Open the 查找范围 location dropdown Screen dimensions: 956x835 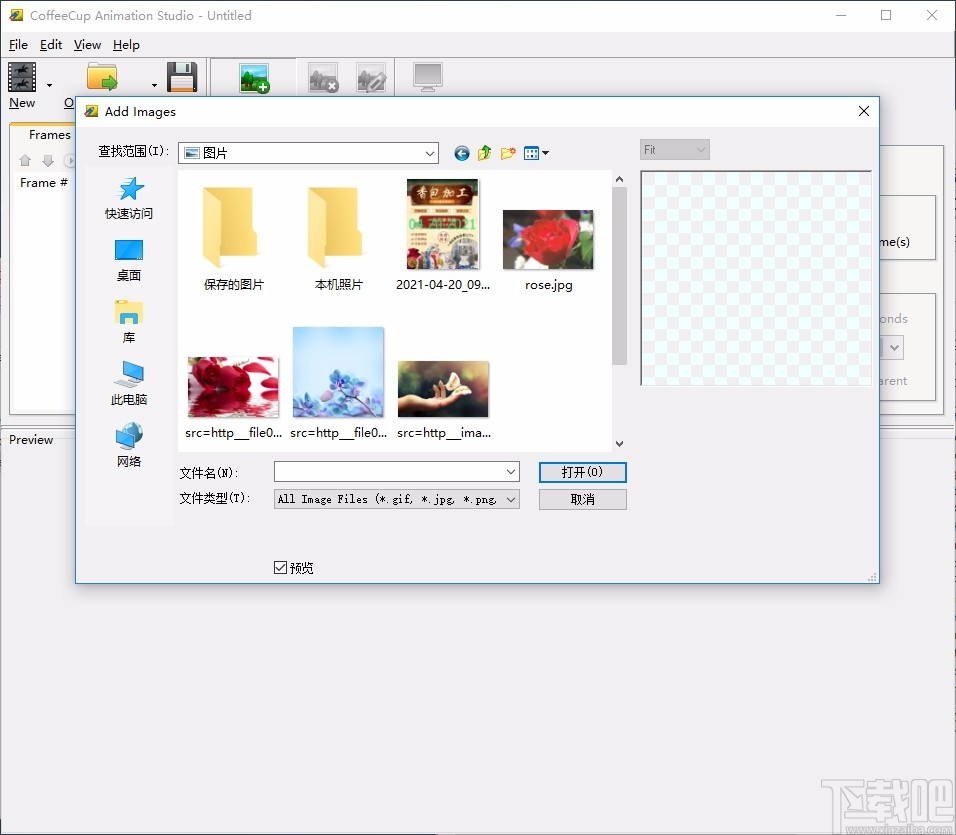(x=430, y=153)
